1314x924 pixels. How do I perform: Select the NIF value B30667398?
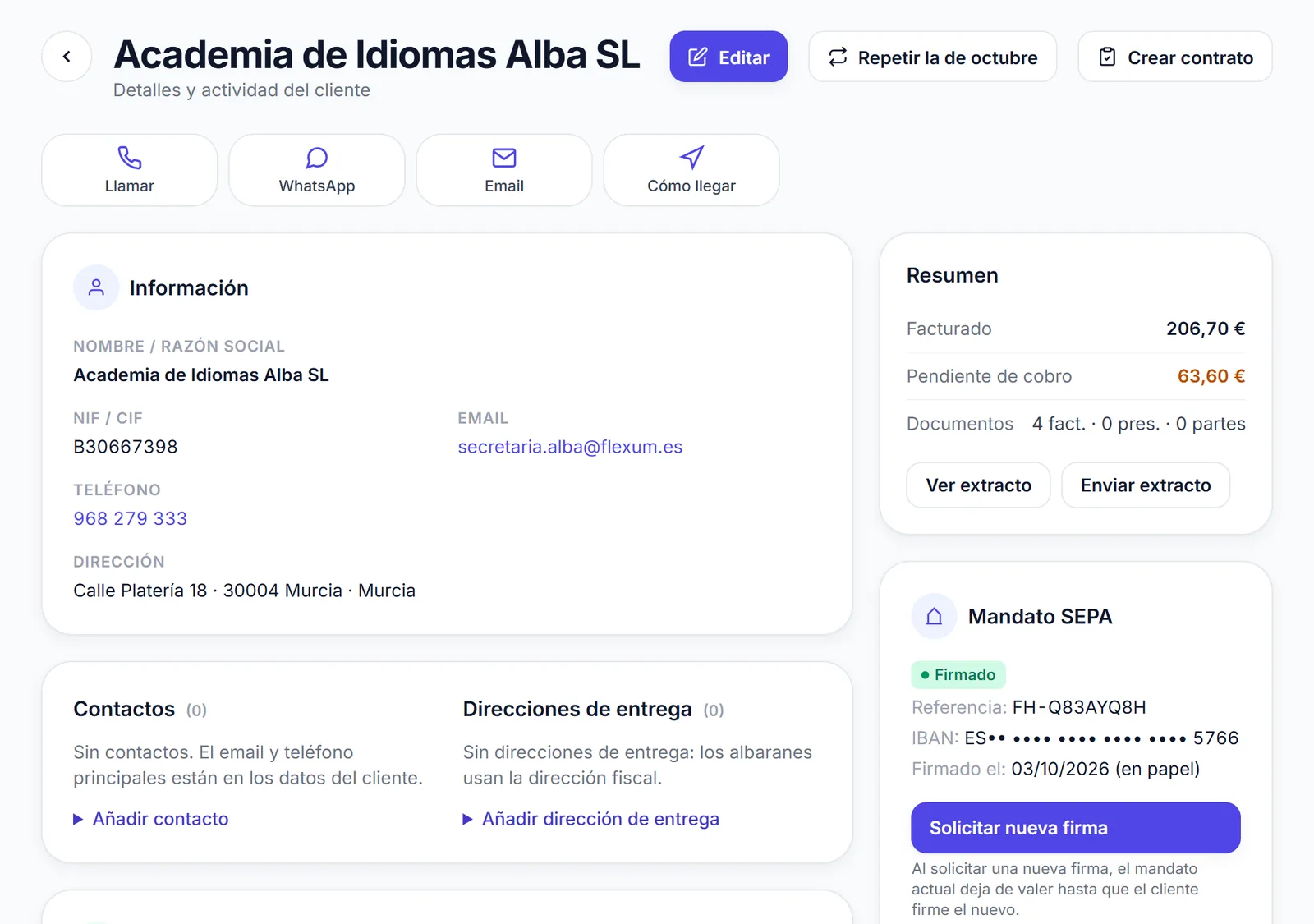click(126, 447)
